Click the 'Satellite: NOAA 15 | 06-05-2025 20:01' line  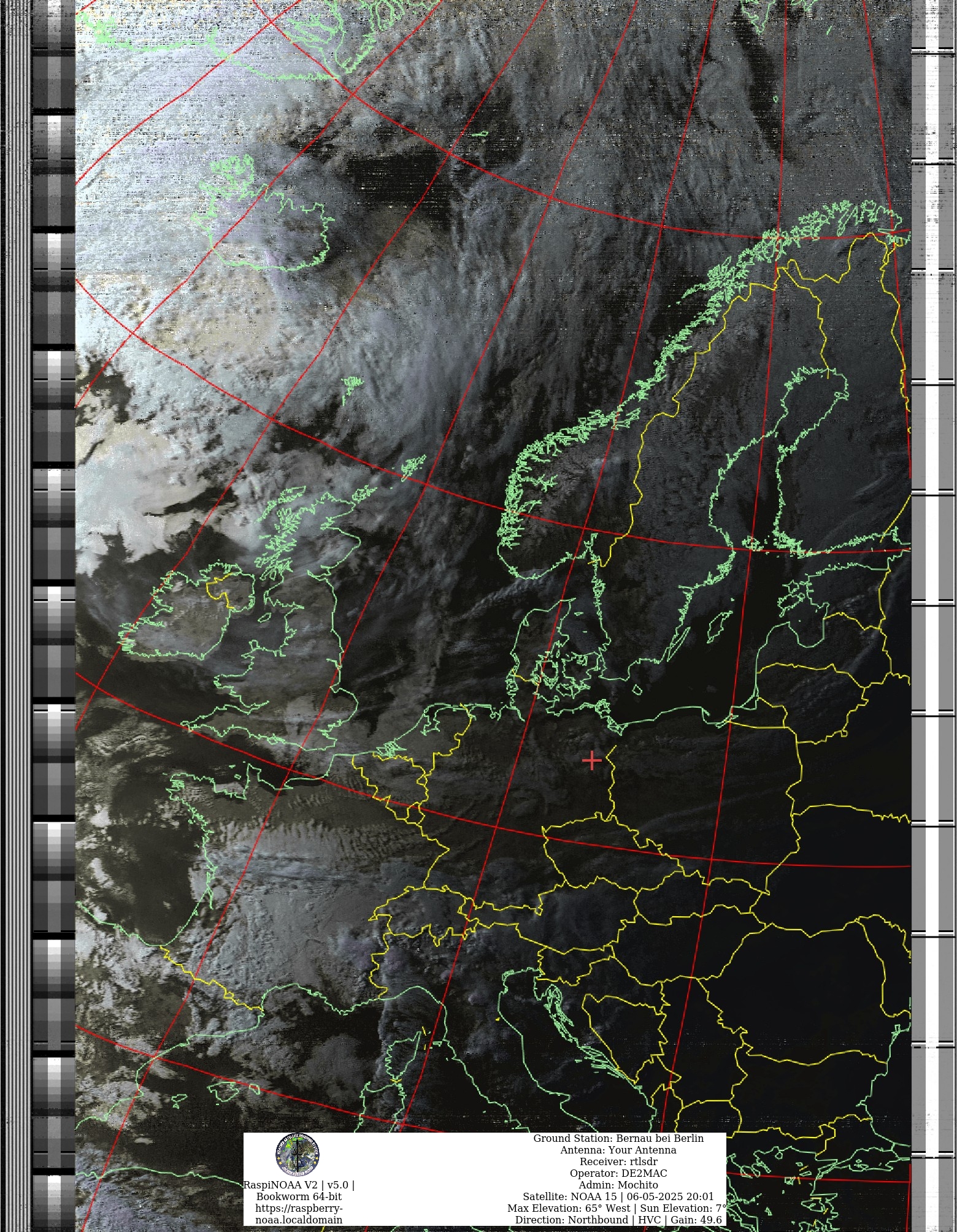coord(618,1196)
